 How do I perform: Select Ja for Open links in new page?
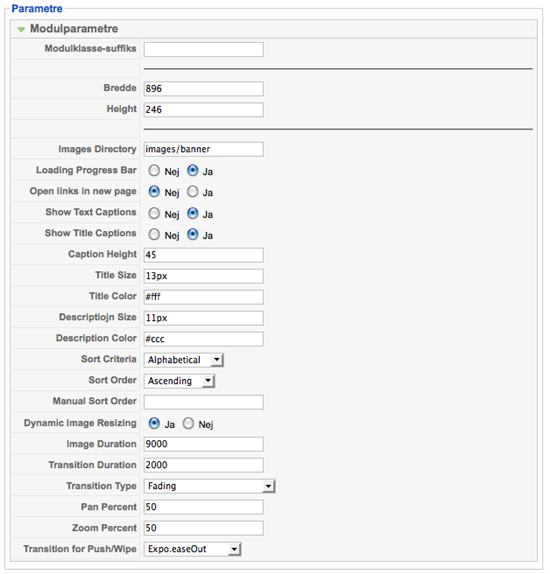click(193, 191)
